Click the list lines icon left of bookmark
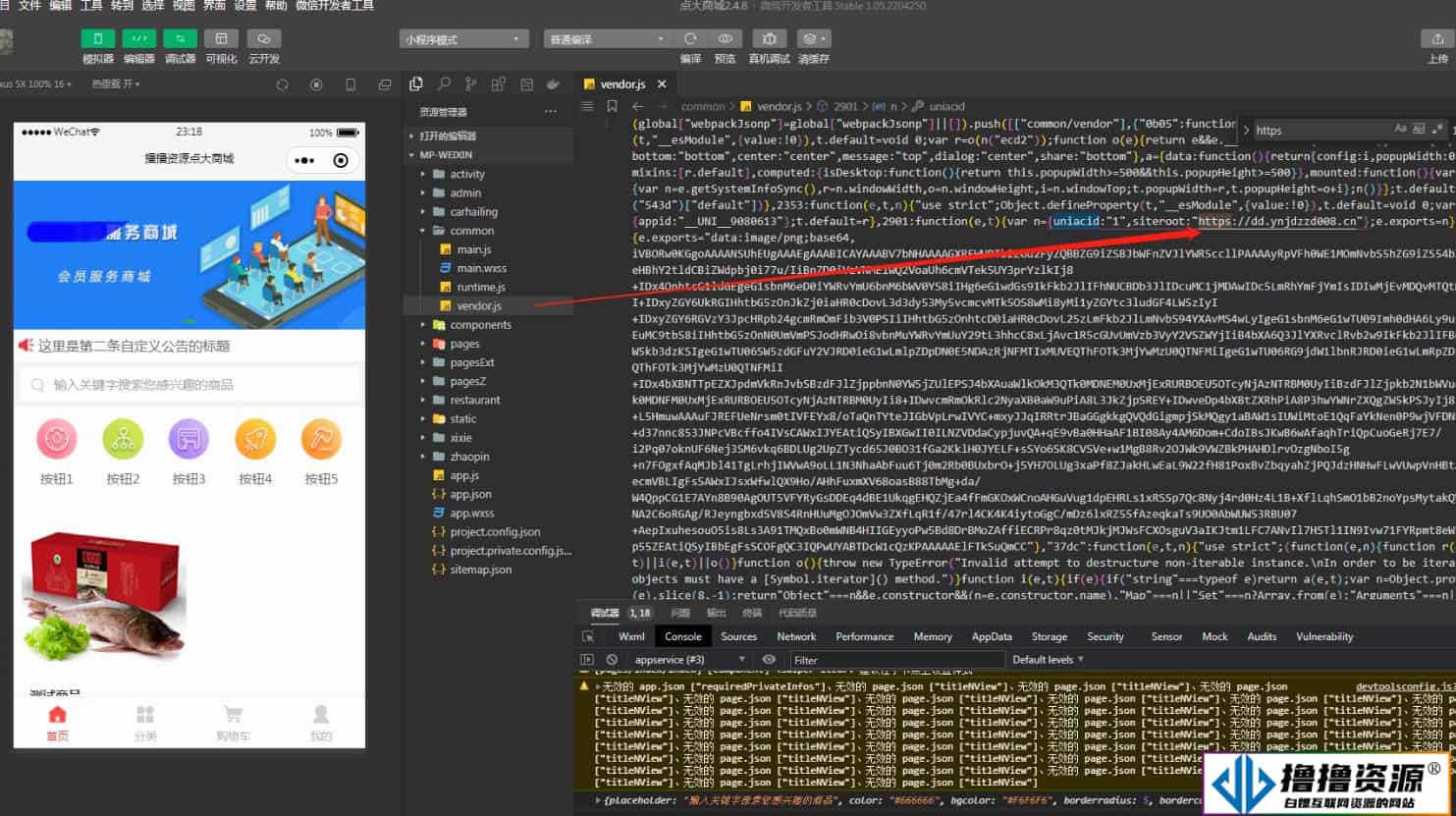Image resolution: width=1456 pixels, height=816 pixels. [587, 106]
